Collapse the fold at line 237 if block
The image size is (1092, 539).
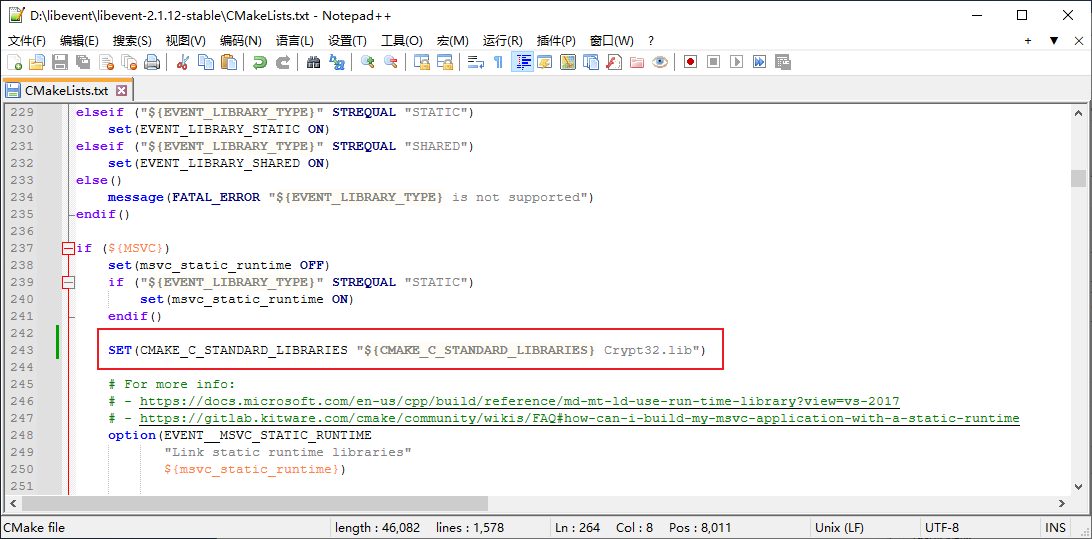(x=68, y=248)
